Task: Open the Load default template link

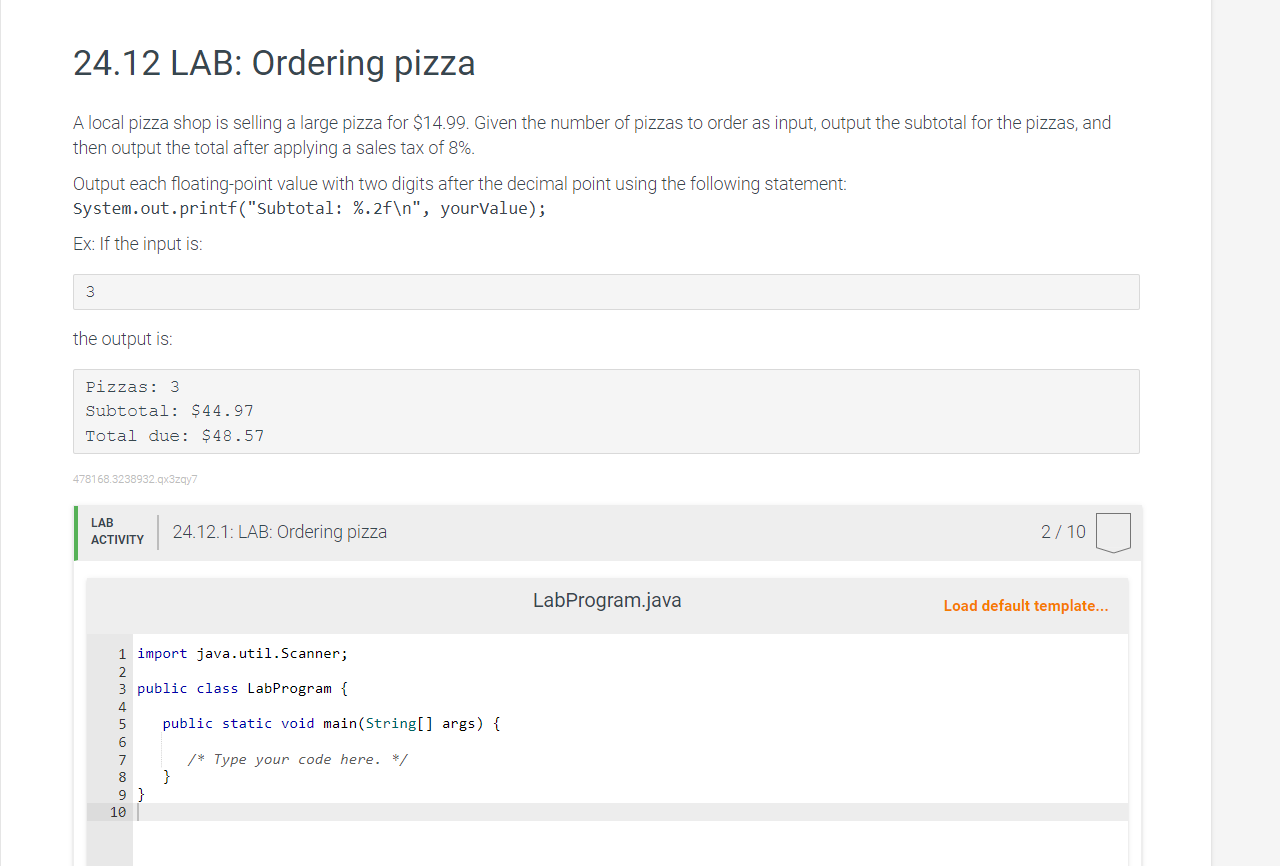Action: click(1026, 606)
